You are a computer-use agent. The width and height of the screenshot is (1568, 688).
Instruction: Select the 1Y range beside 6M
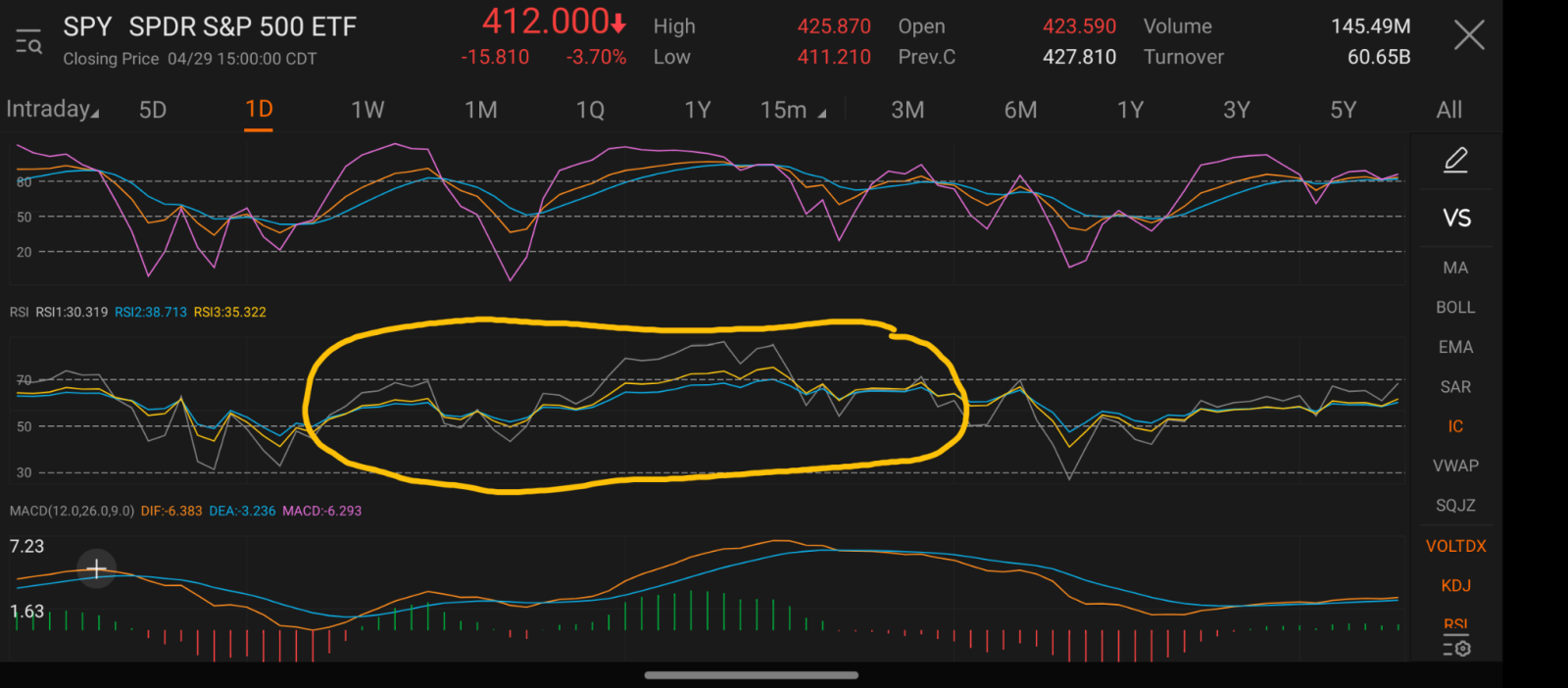click(1130, 110)
